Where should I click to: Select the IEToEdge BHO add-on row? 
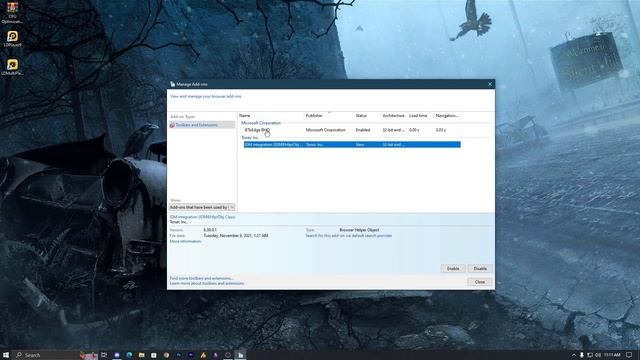click(352, 130)
